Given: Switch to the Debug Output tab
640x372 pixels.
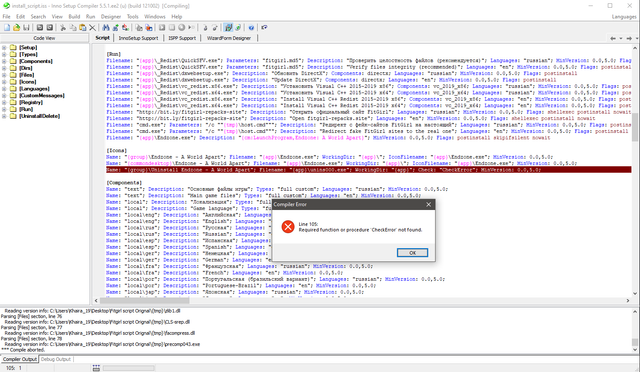Looking at the screenshot, I should coord(56,359).
